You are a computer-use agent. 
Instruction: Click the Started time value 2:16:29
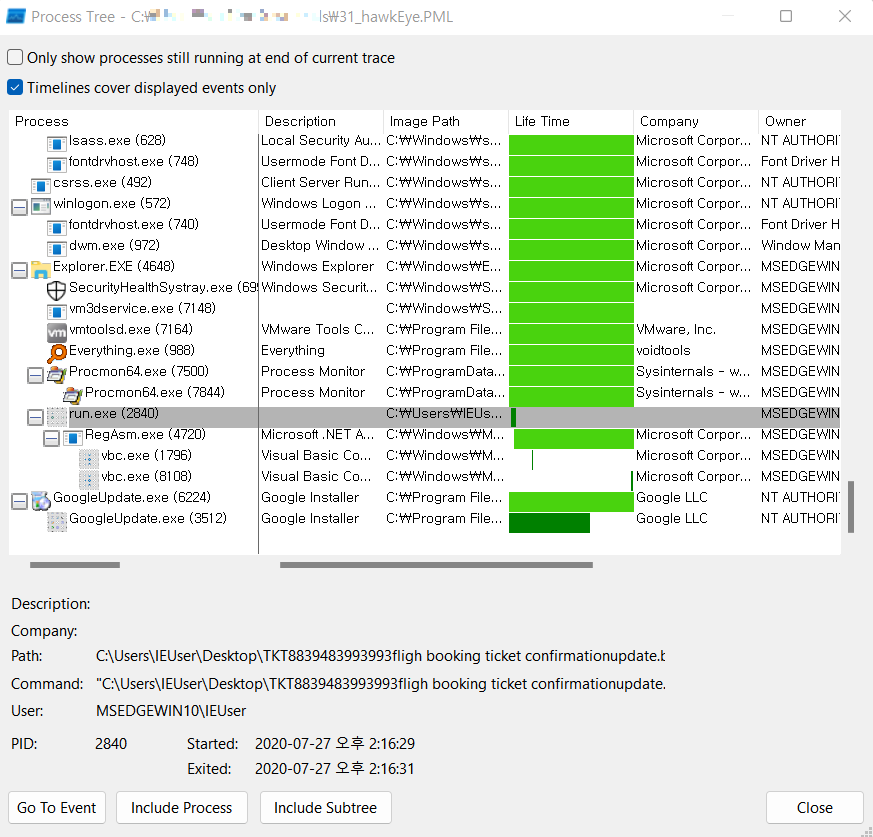(x=335, y=743)
